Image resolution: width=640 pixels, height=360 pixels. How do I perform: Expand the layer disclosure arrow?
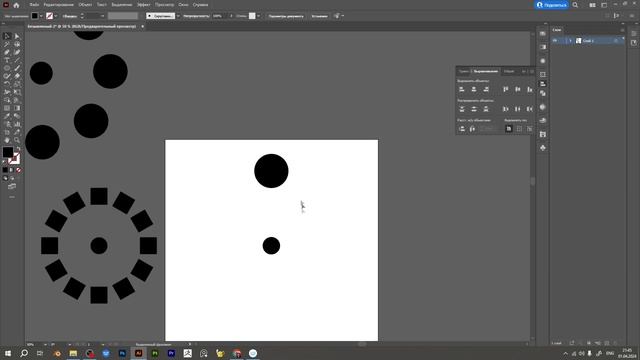(570, 40)
